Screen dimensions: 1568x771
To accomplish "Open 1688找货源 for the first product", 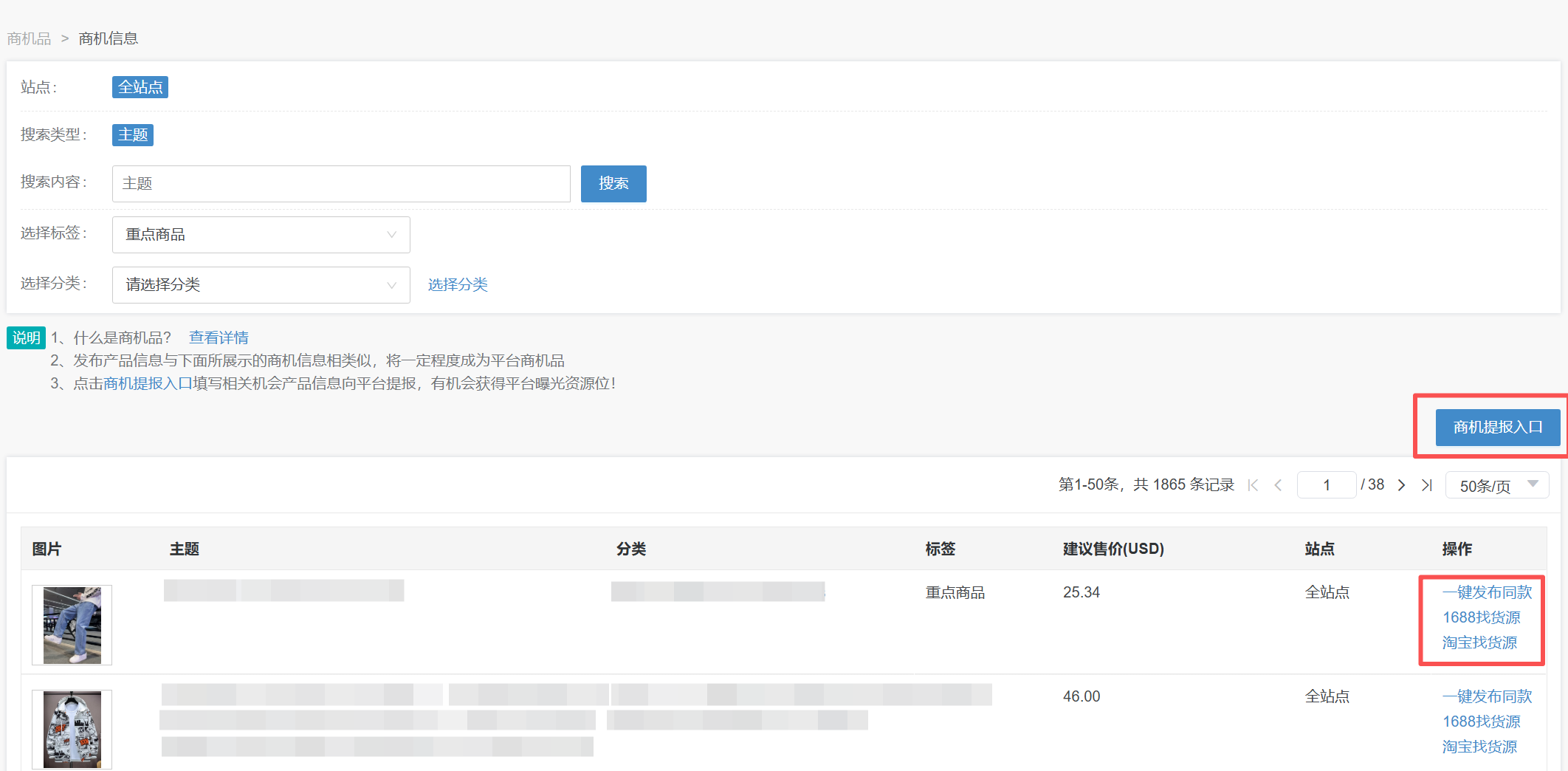I will pyautogui.click(x=1481, y=617).
